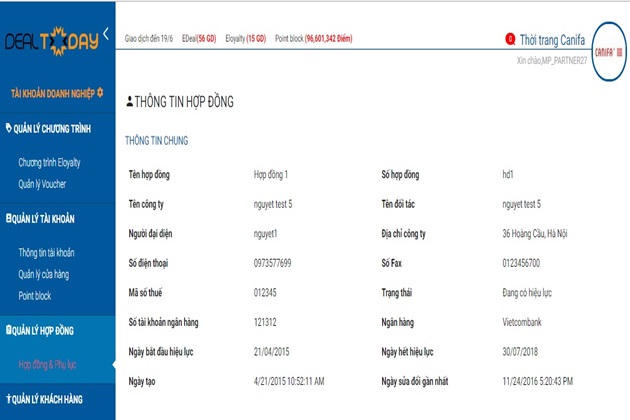Click the Quản lý hợp đồng section icon
Screen dimensions: 630x420
8,330
